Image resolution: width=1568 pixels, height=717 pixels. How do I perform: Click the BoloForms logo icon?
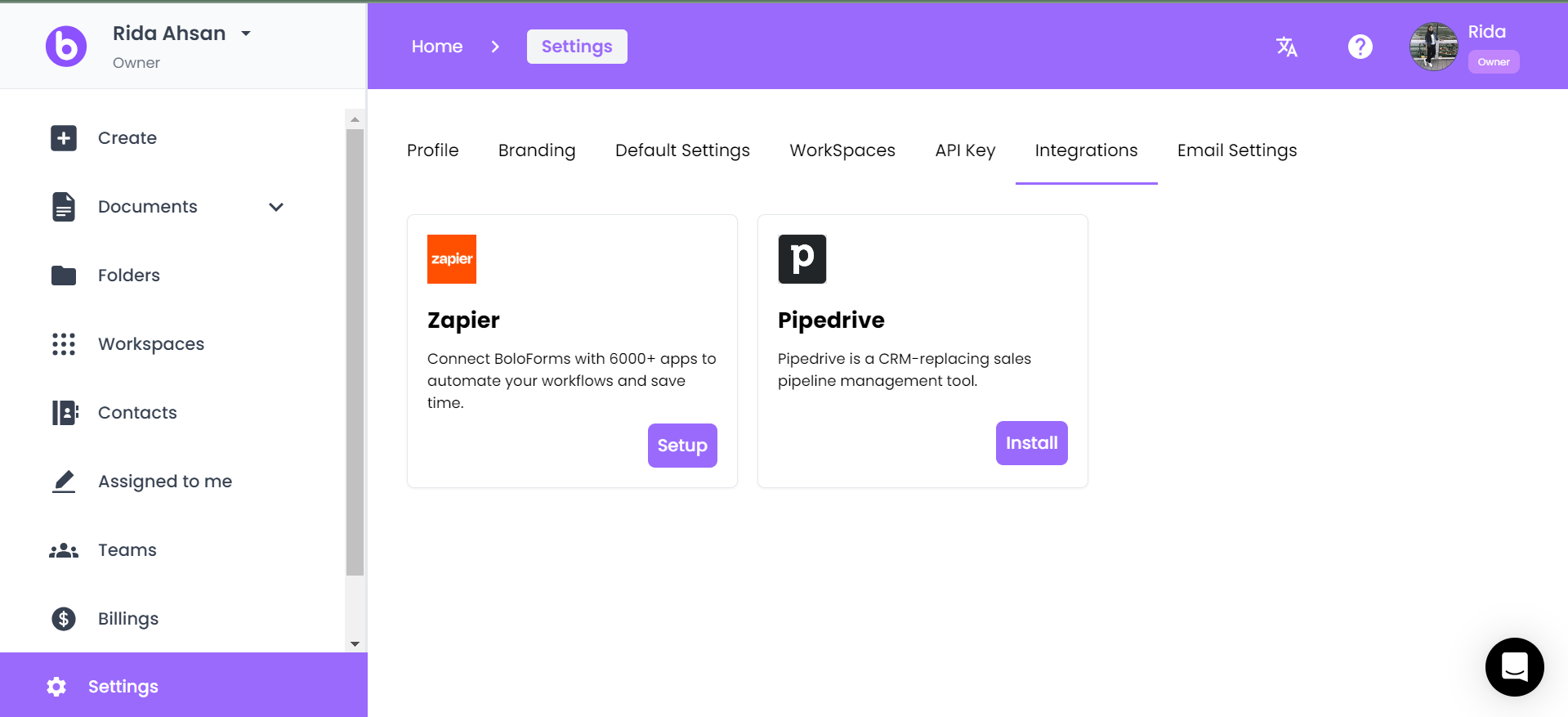(x=66, y=46)
